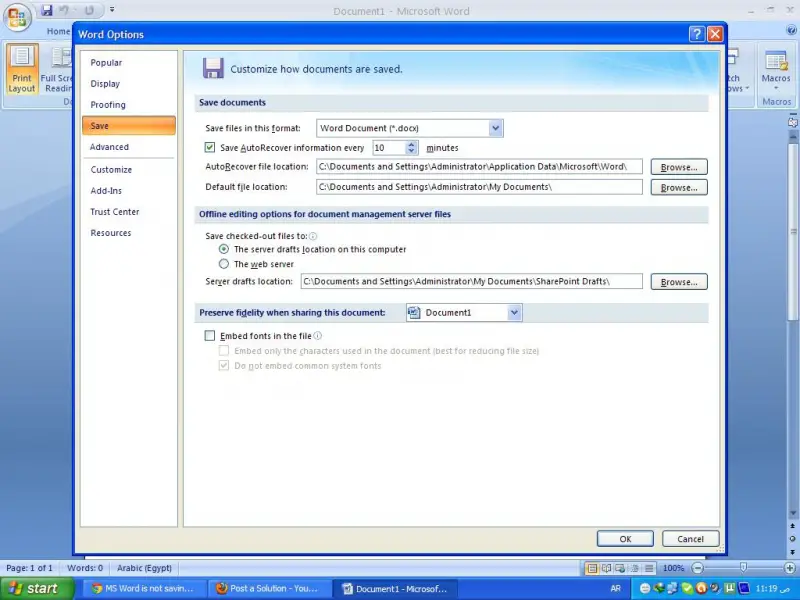Click the Outline view icon in status bar

pos(635,568)
